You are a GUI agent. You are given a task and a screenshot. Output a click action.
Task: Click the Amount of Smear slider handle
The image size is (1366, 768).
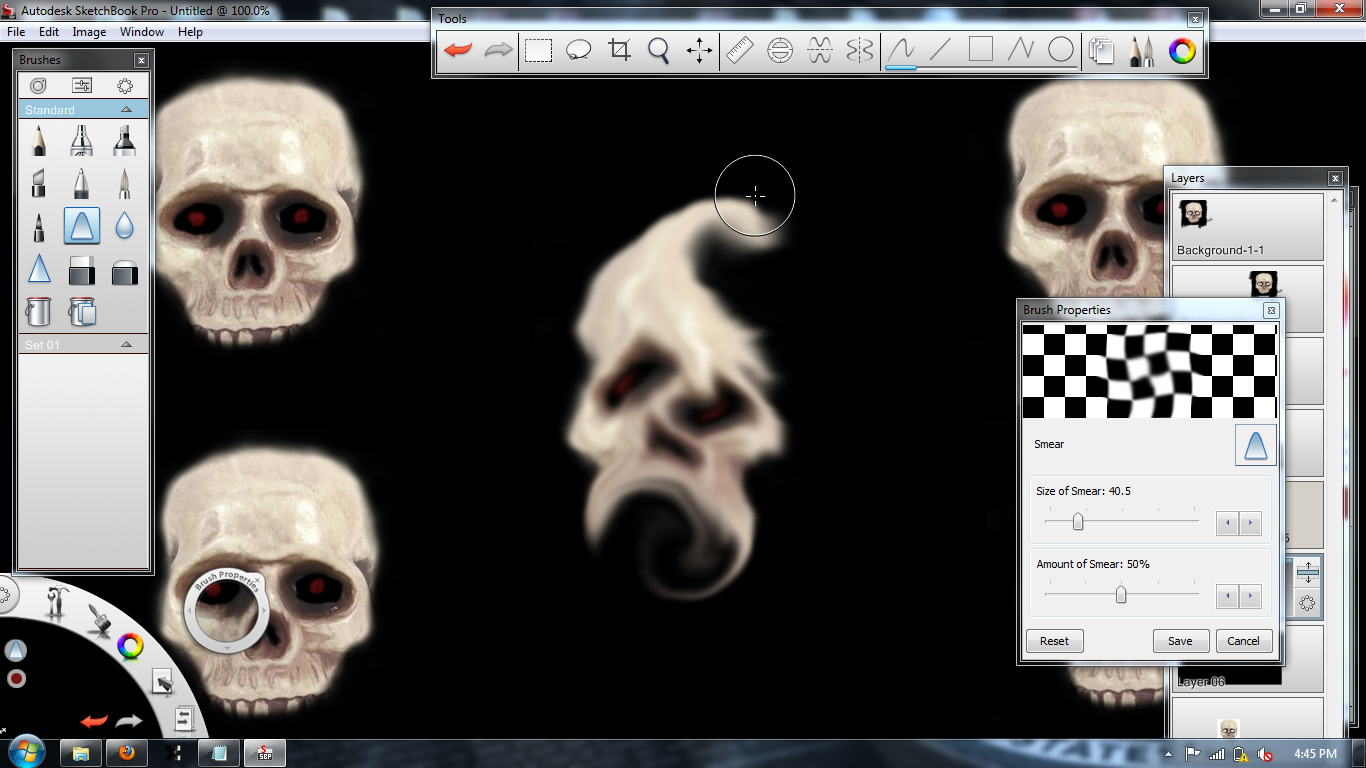(1121, 595)
